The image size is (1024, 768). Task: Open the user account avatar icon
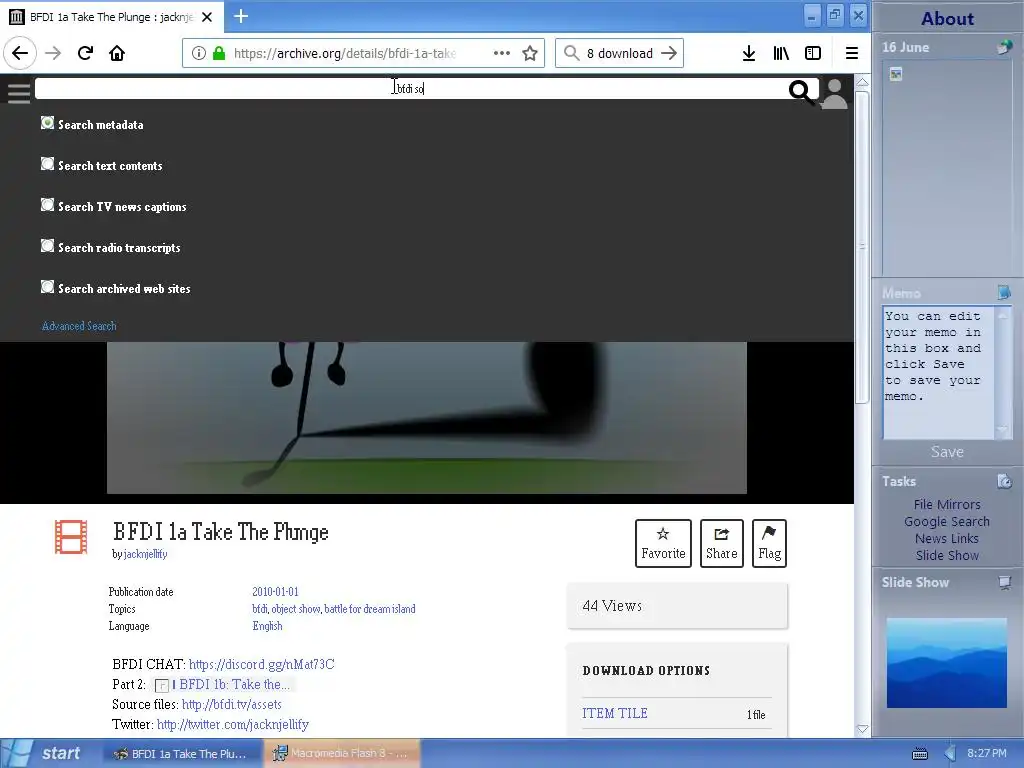834,93
